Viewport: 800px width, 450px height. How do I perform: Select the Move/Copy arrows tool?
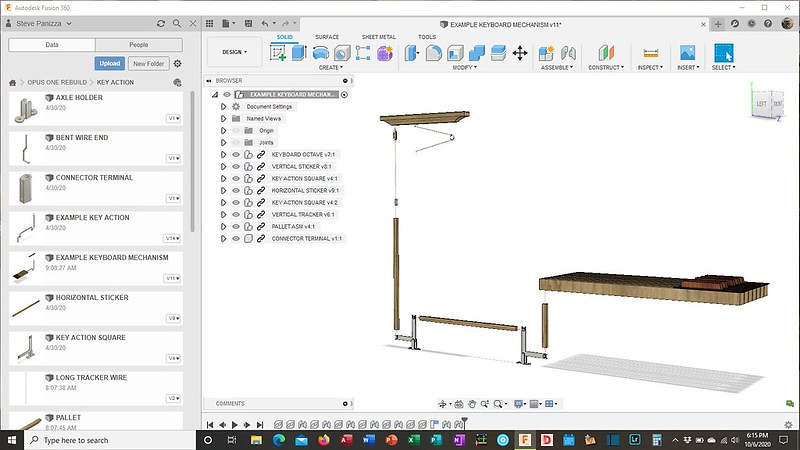click(519, 53)
